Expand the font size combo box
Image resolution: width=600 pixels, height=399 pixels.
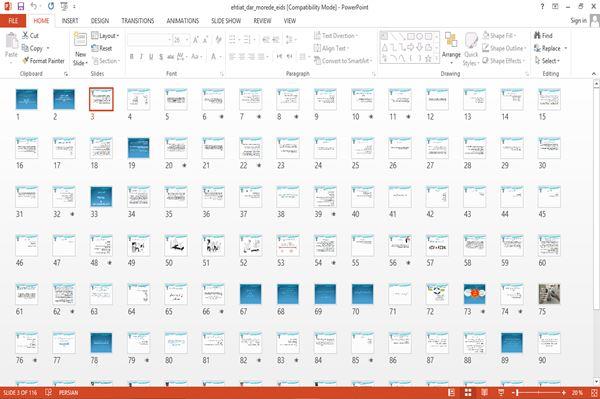pos(187,39)
